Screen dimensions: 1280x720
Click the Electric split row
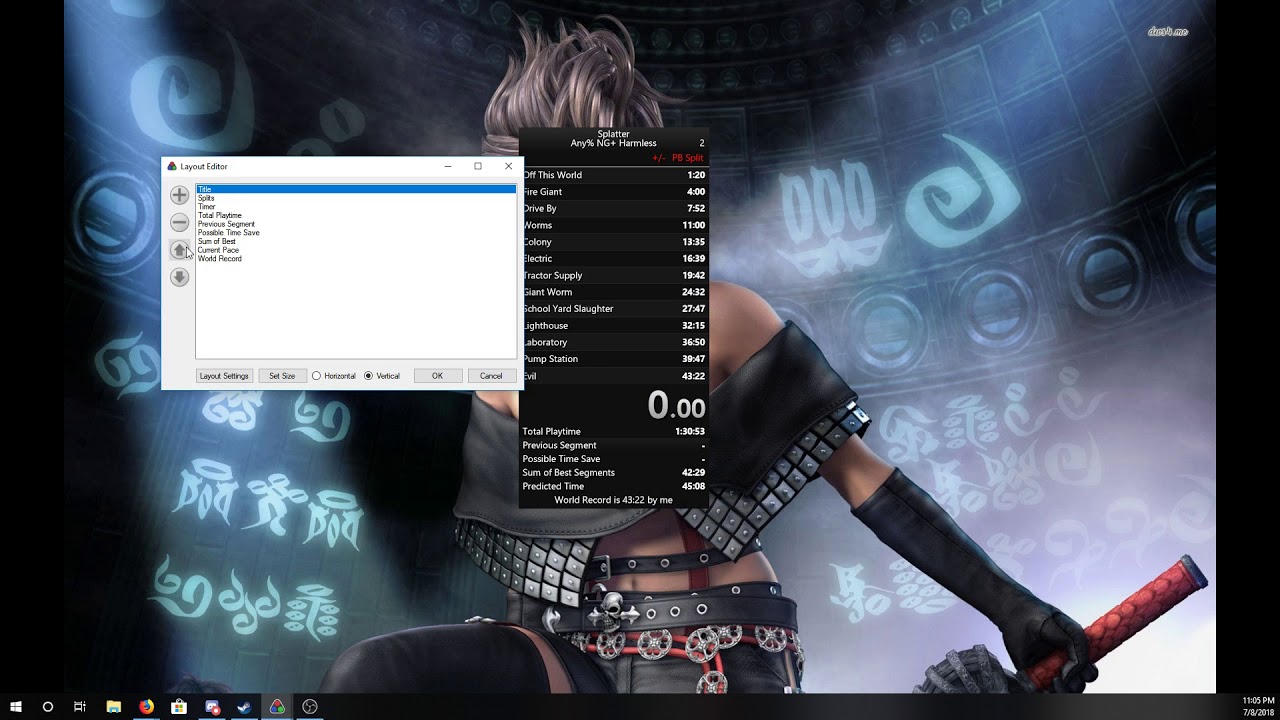(x=614, y=259)
